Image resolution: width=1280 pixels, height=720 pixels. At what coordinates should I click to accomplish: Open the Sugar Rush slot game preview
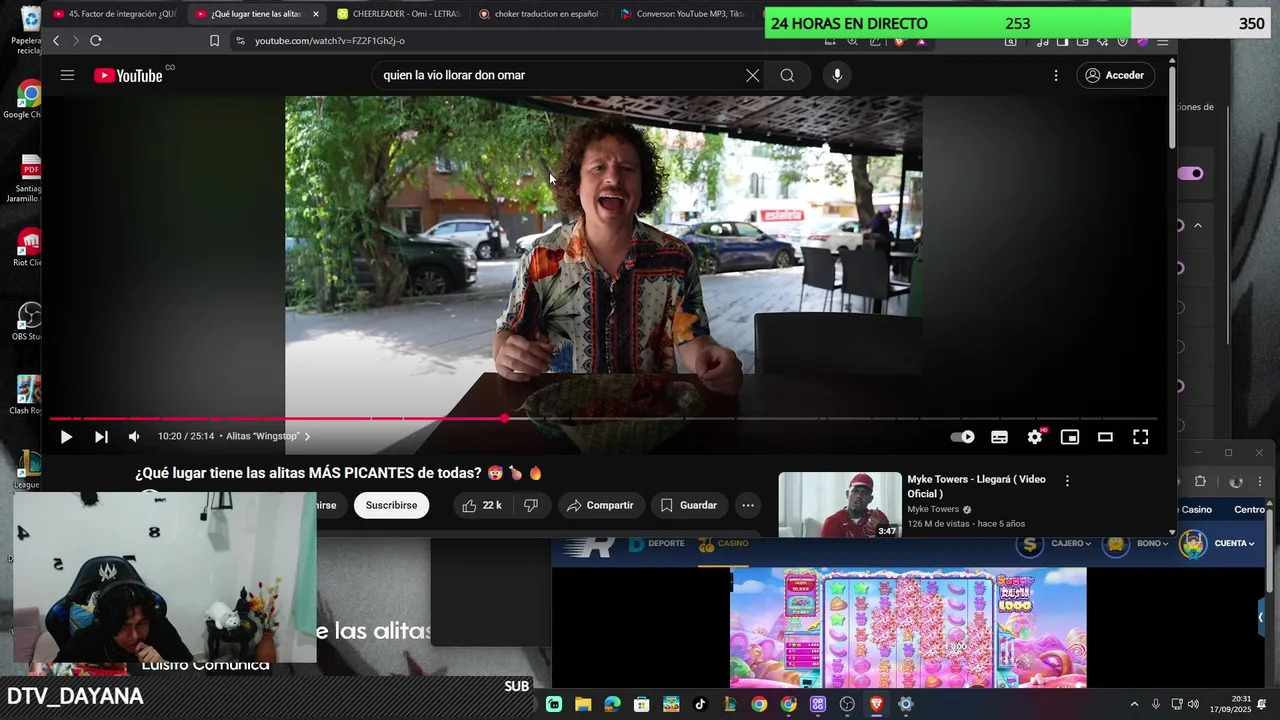click(908, 628)
